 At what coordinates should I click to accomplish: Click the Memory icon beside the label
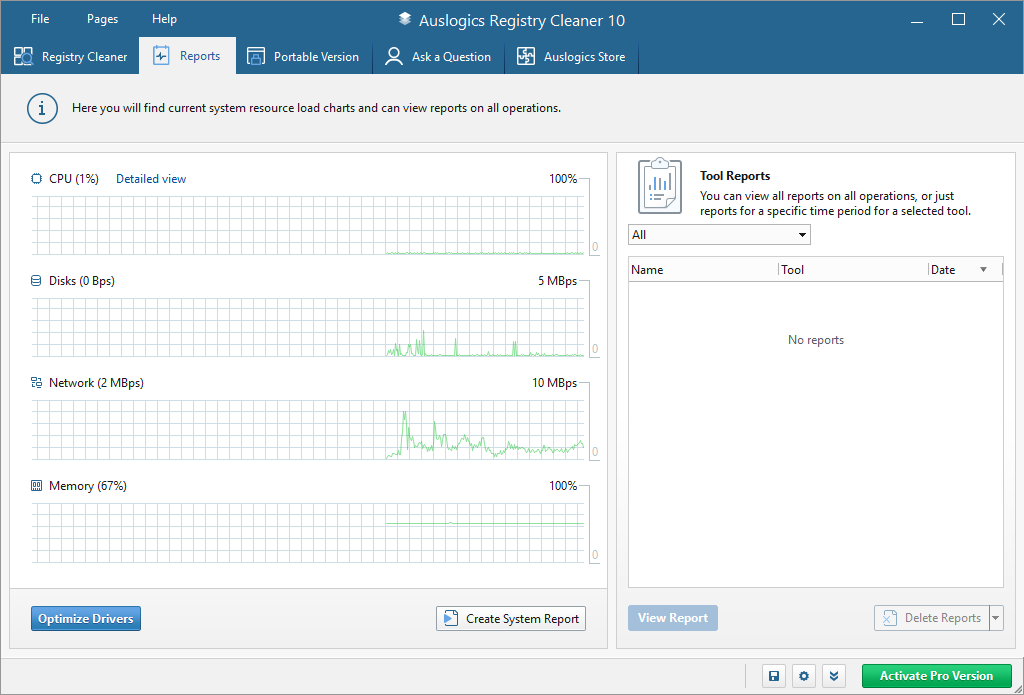37,486
